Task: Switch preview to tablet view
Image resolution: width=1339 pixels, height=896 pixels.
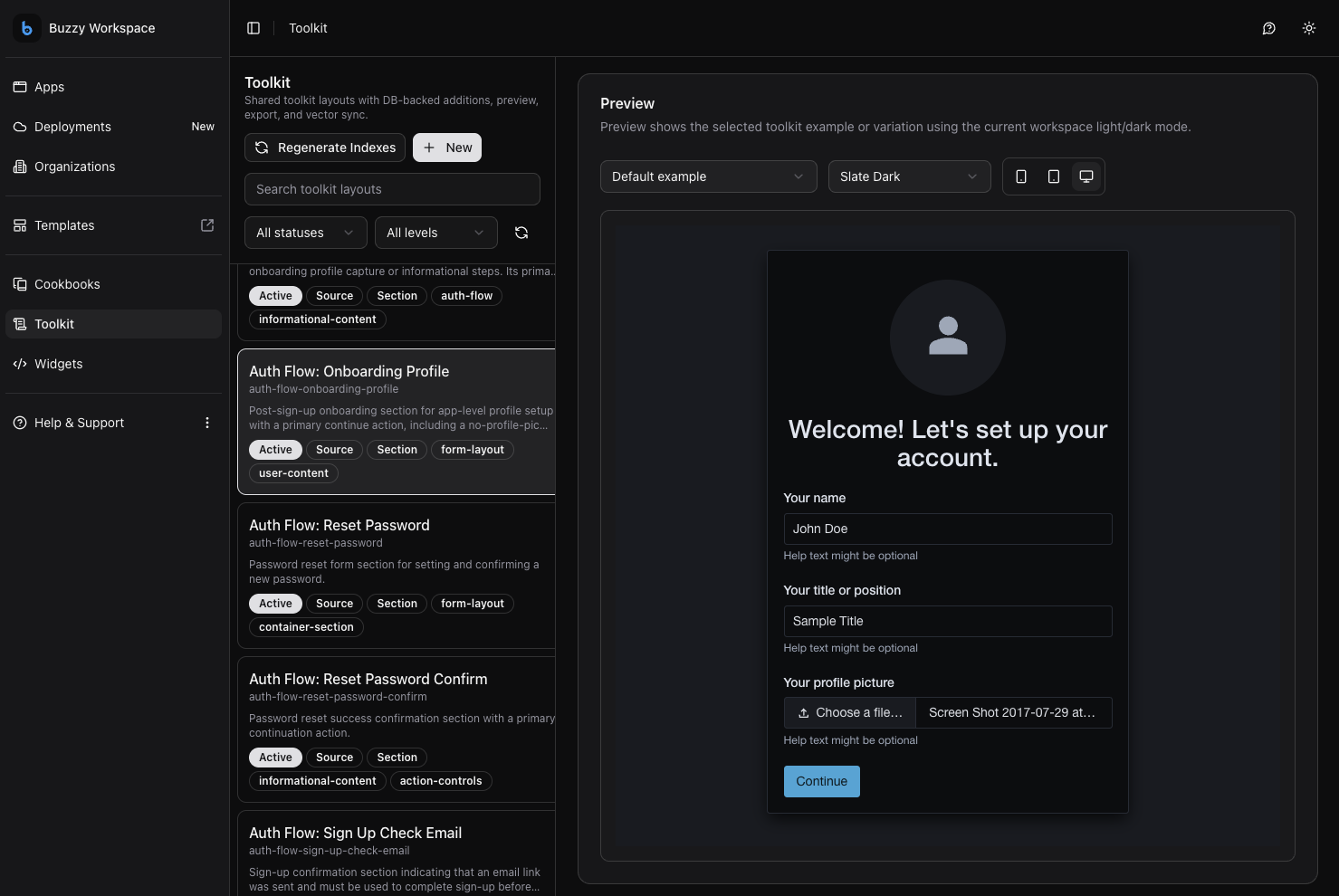Action: pos(1054,176)
